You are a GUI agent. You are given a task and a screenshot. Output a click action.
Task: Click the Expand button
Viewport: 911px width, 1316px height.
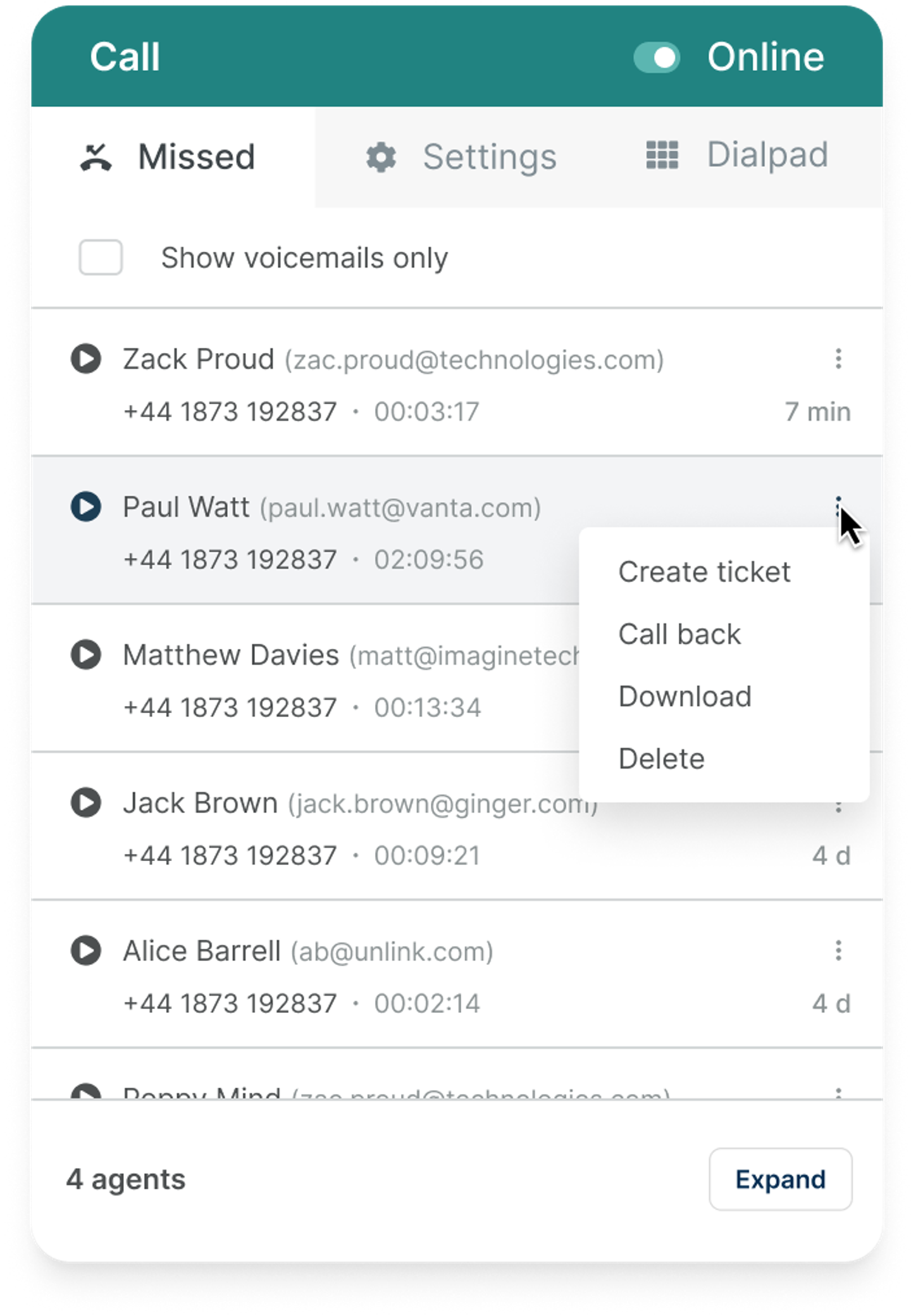pos(780,1179)
